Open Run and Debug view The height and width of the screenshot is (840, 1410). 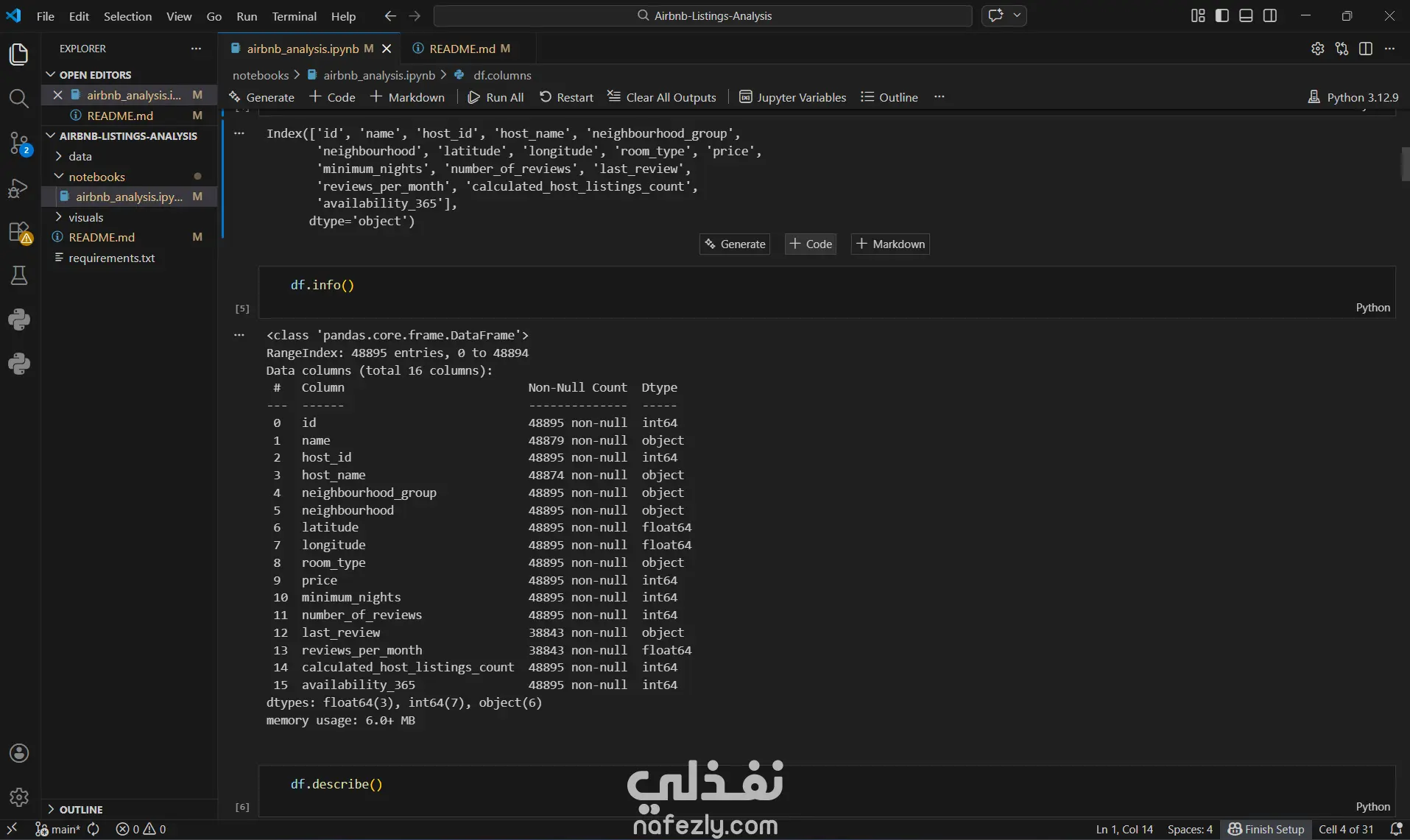point(19,188)
